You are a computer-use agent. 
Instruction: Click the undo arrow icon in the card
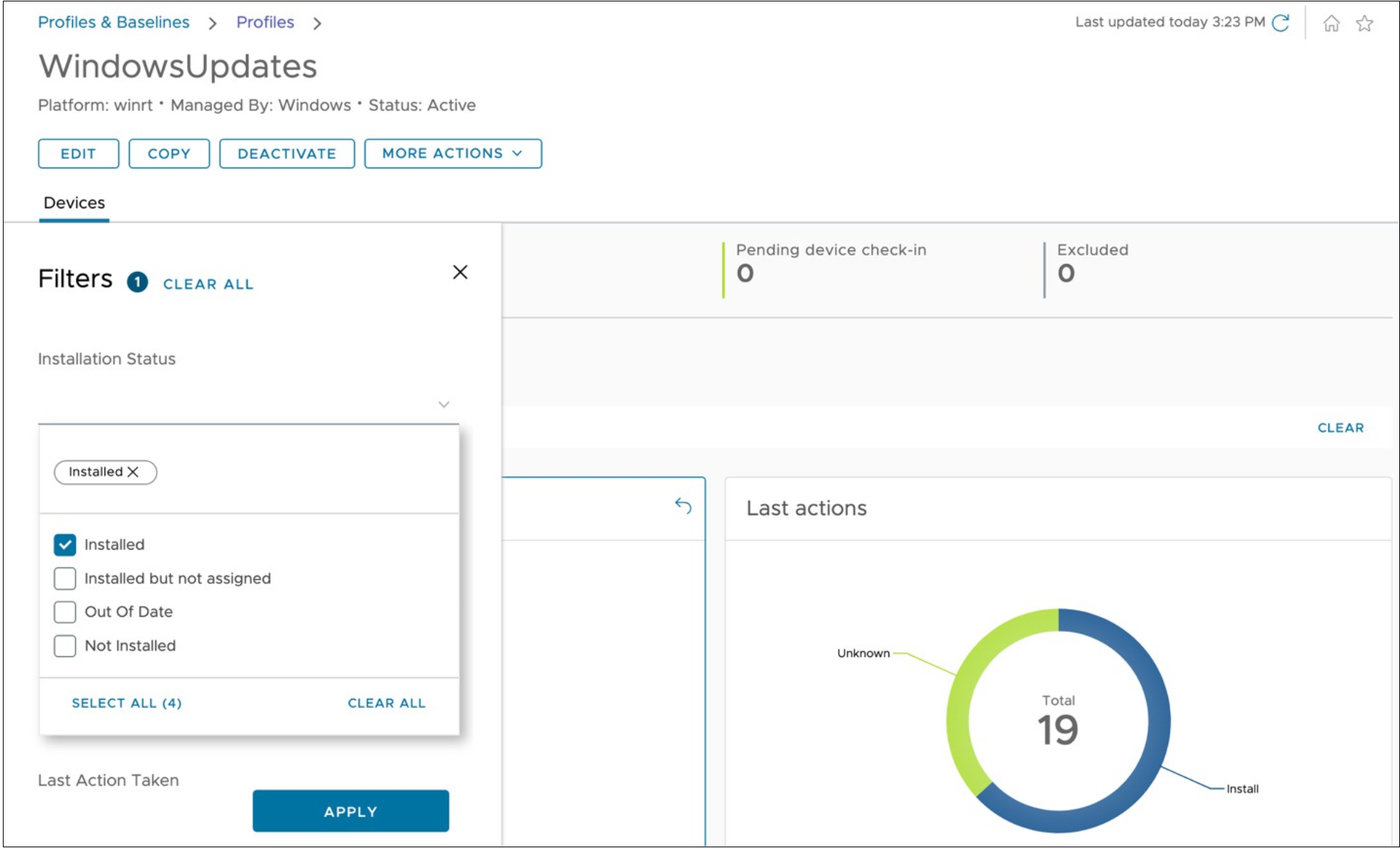point(683,506)
